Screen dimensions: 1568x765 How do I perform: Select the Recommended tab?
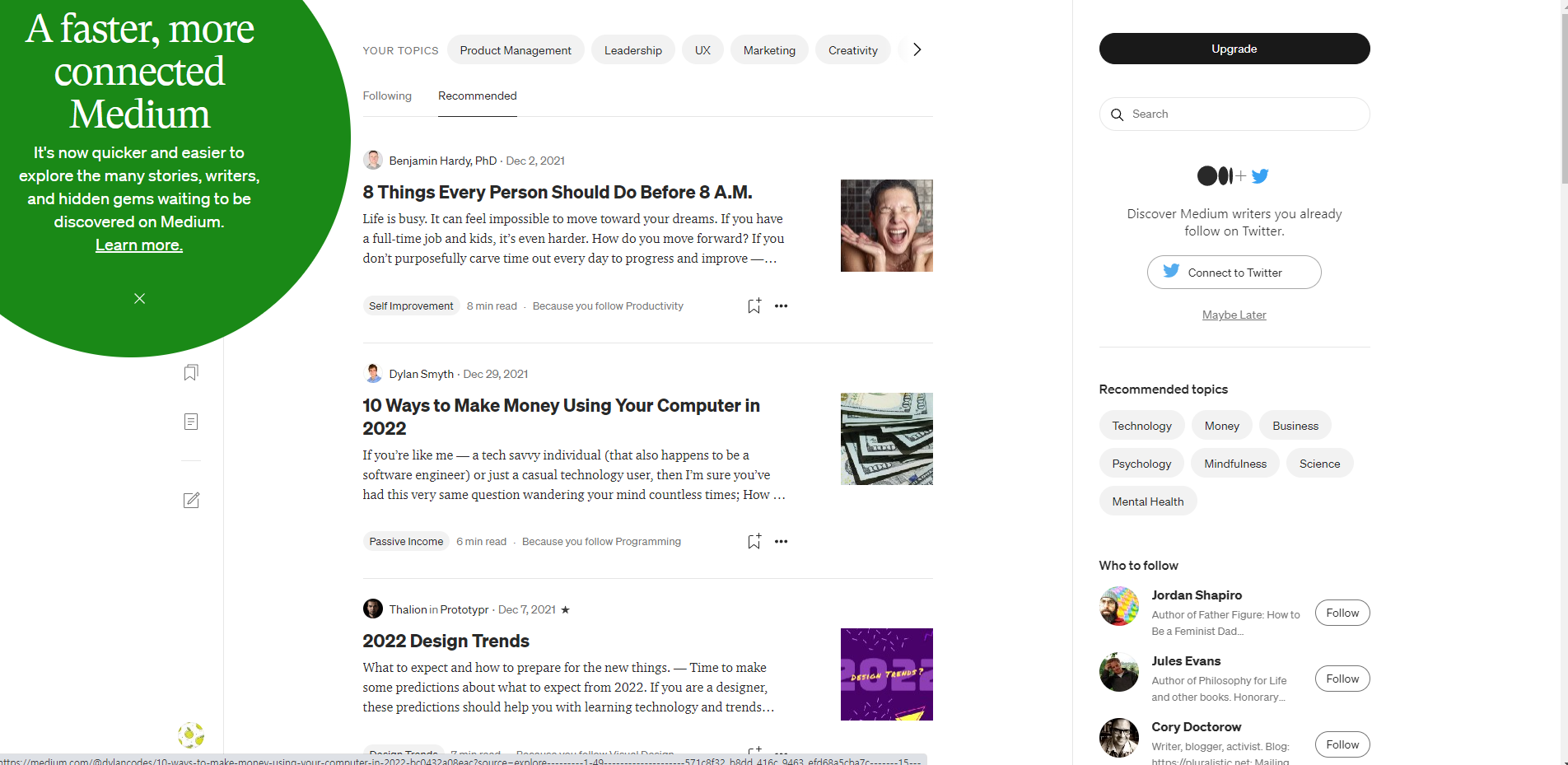[478, 96]
